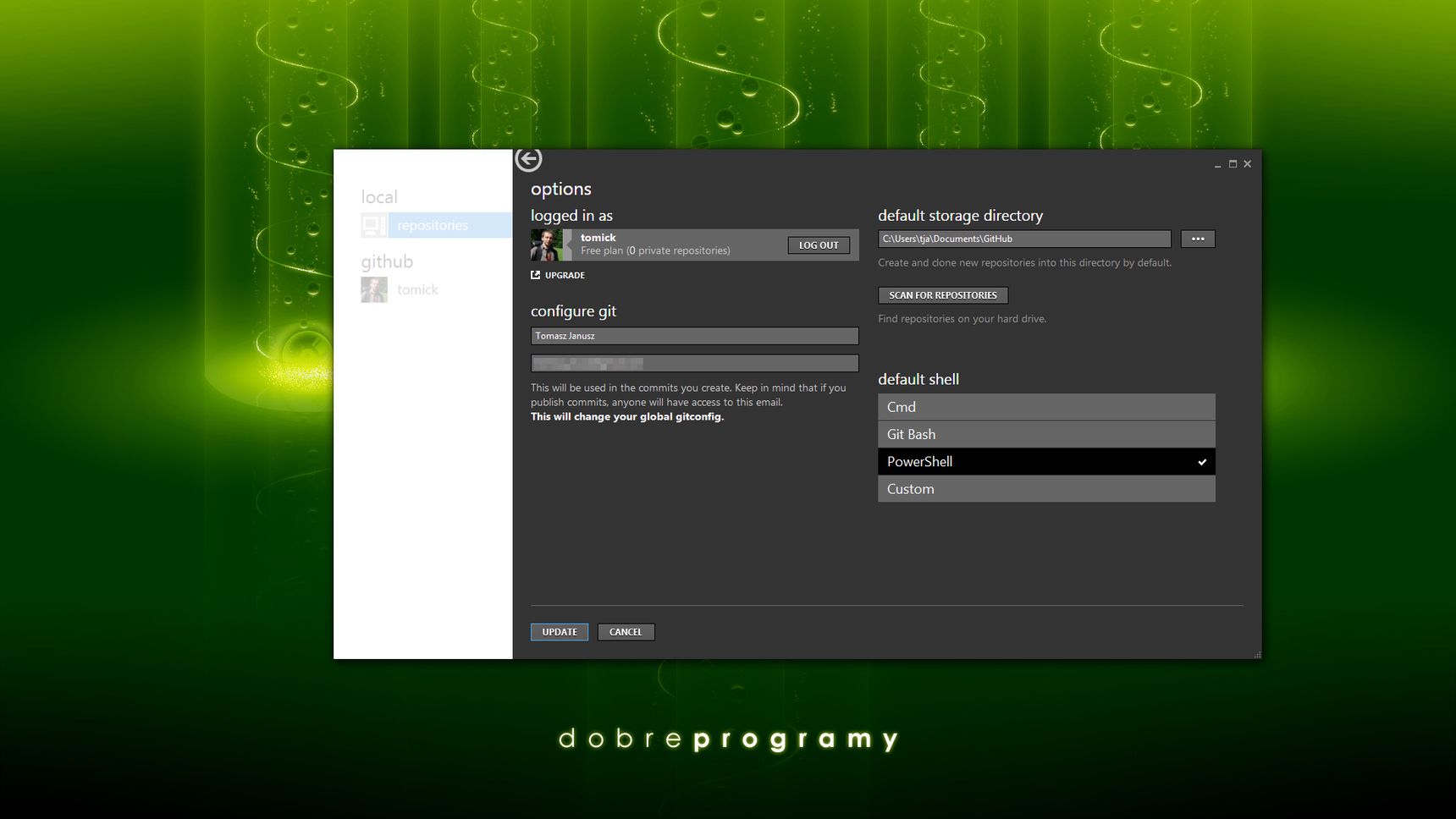Browse for directory with ellipsis button

coord(1198,239)
